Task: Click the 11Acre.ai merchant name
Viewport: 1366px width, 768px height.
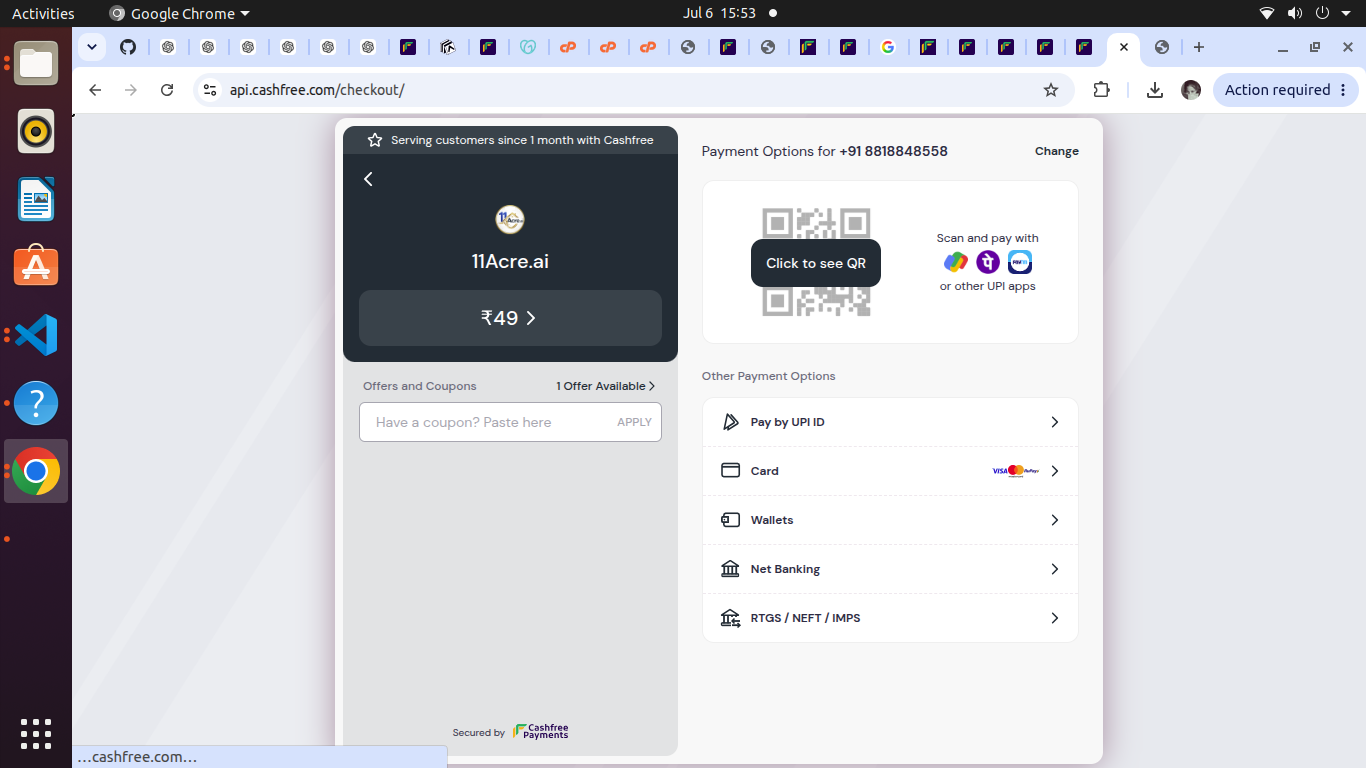Action: 510,262
